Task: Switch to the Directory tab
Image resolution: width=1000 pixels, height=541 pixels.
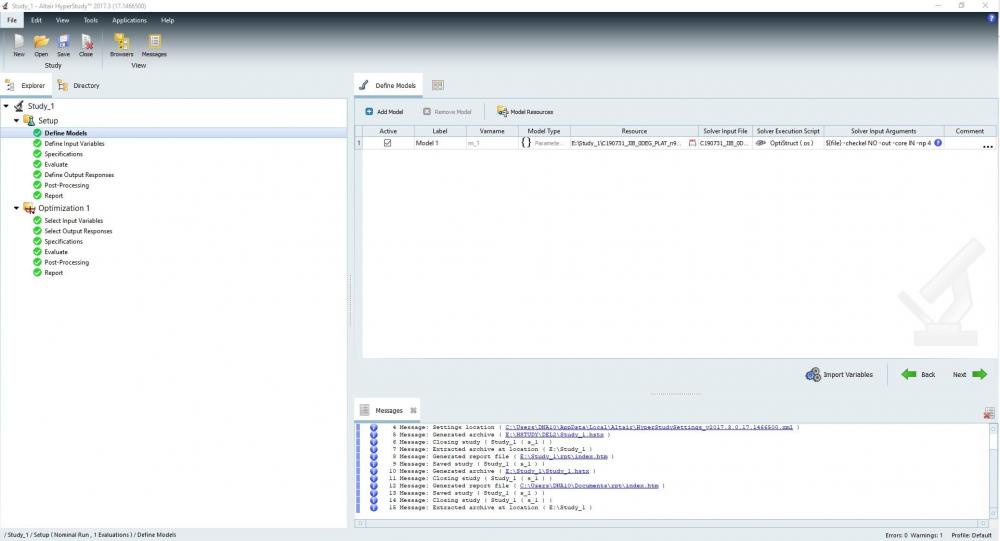Action: tap(78, 85)
